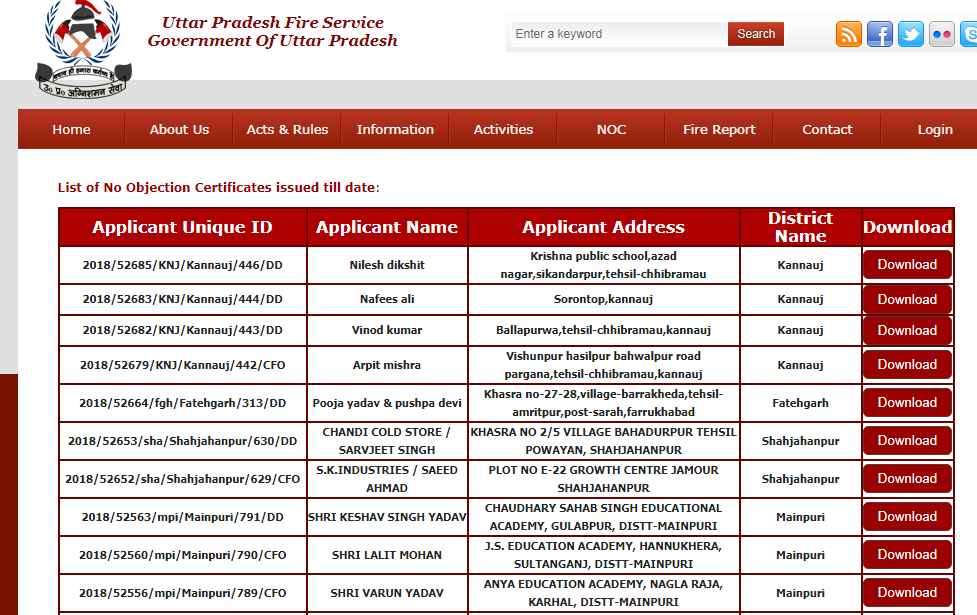Download the certificate for Arpit mishra
This screenshot has height=615, width=977.
(x=906, y=364)
